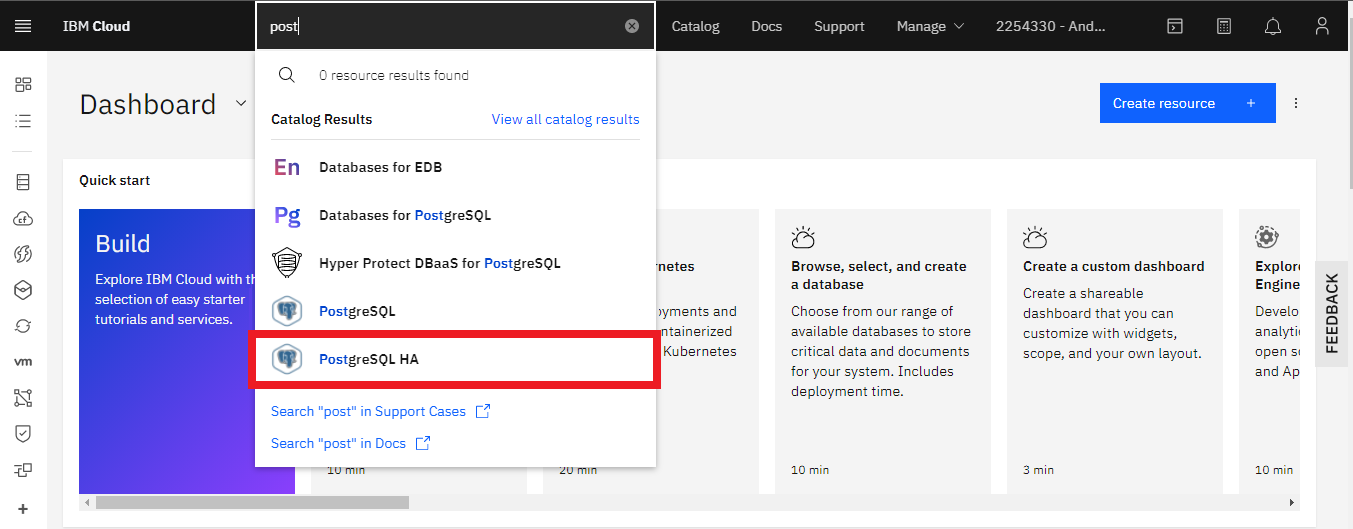Clear the search field with X icon
The width and height of the screenshot is (1353, 529).
[x=632, y=26]
